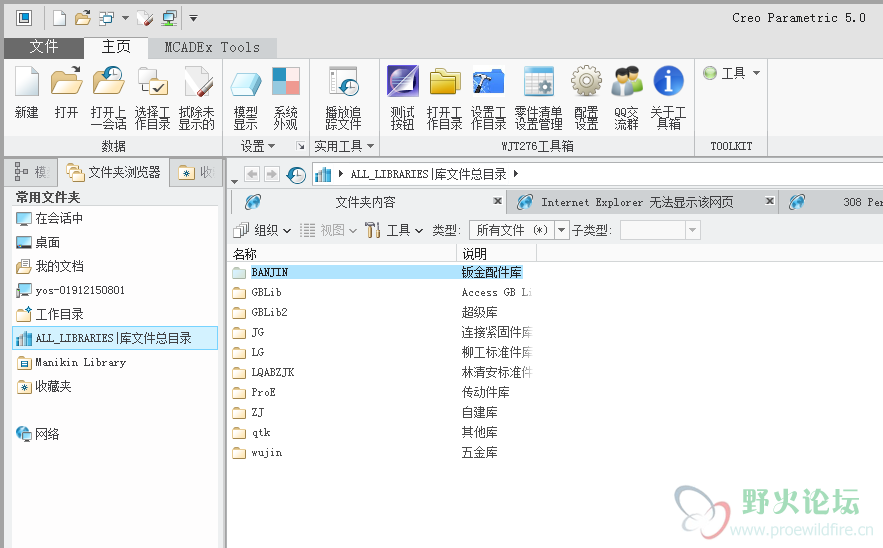Click the 测试按钮 test button icon
This screenshot has width=883, height=548.
[403, 81]
